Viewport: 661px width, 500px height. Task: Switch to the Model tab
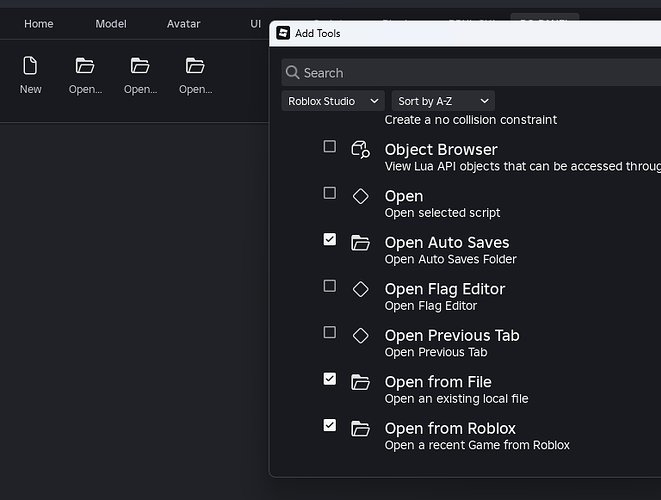coord(111,24)
